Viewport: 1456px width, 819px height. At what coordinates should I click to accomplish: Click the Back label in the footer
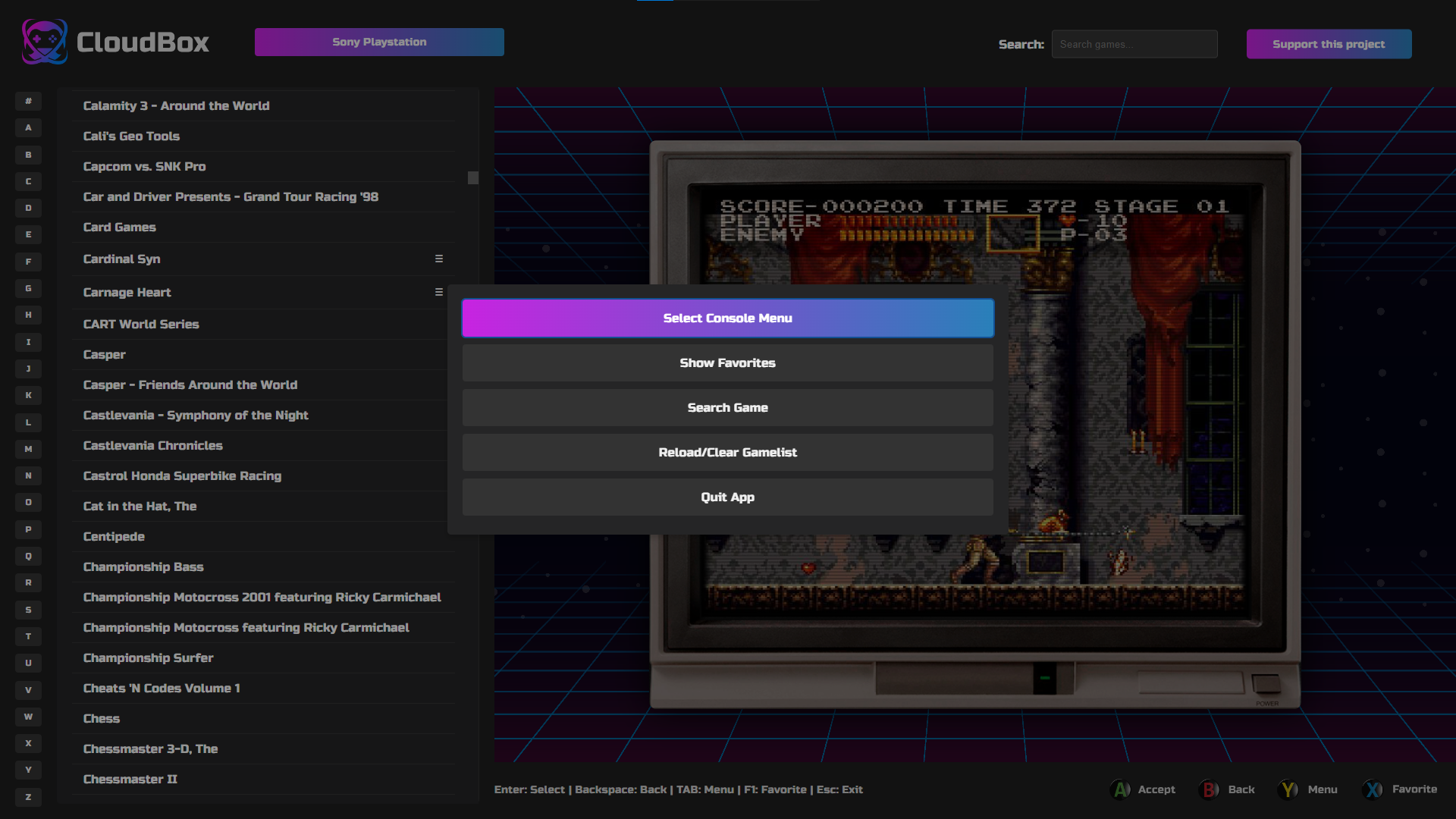[1241, 789]
